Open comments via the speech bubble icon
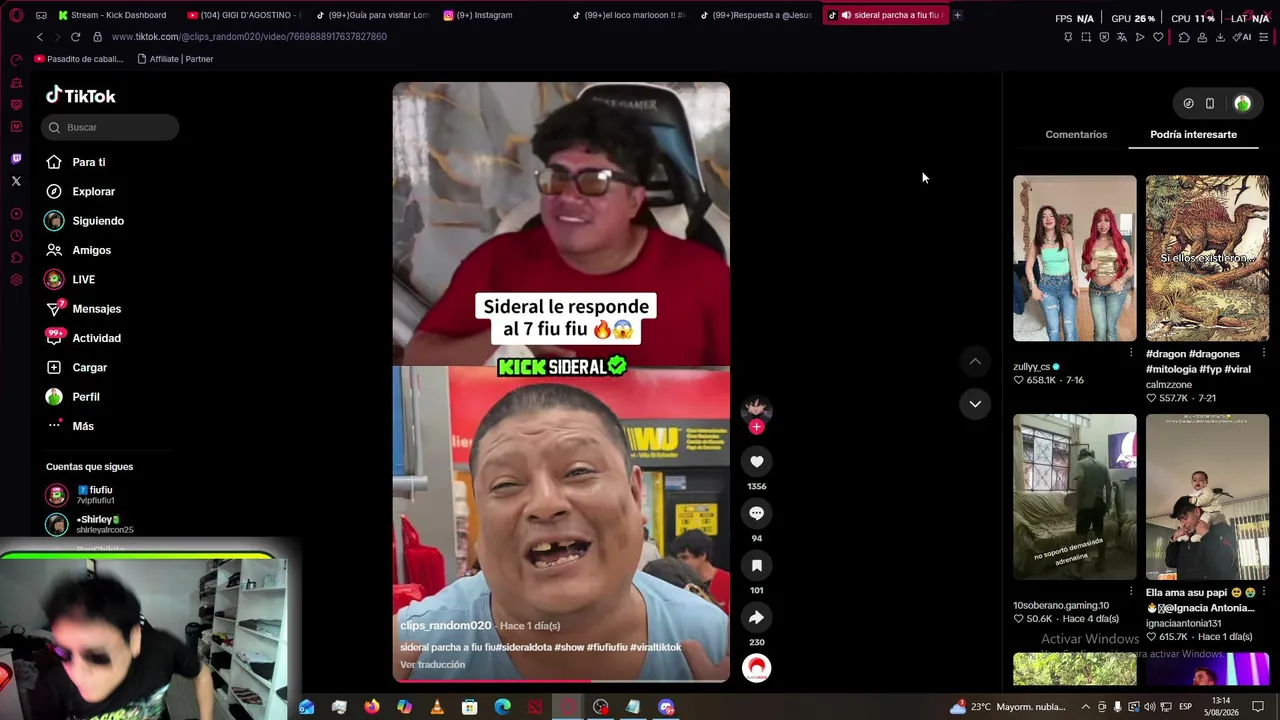The image size is (1280, 720). (x=756, y=513)
